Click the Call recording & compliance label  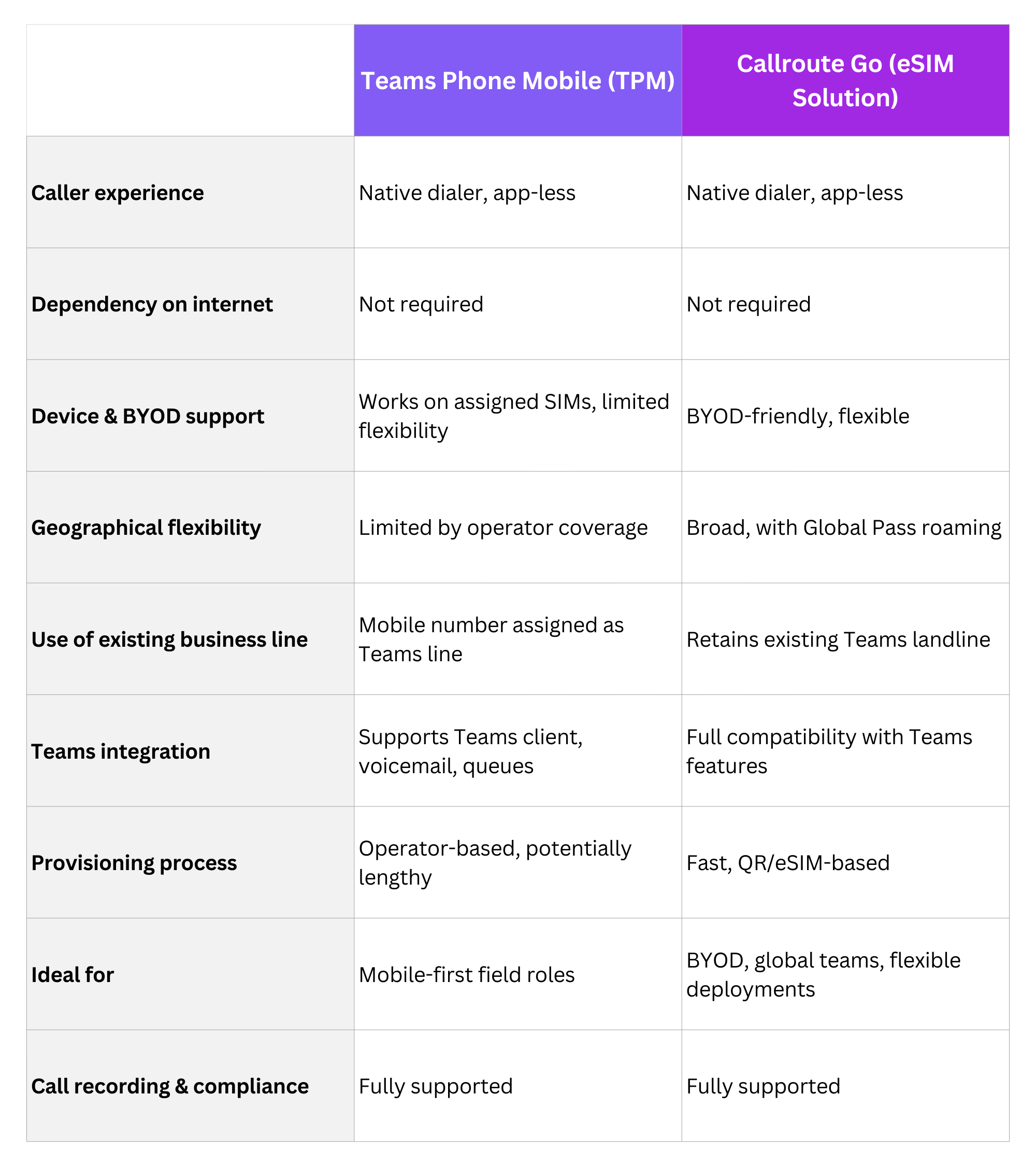pyautogui.click(x=170, y=1086)
